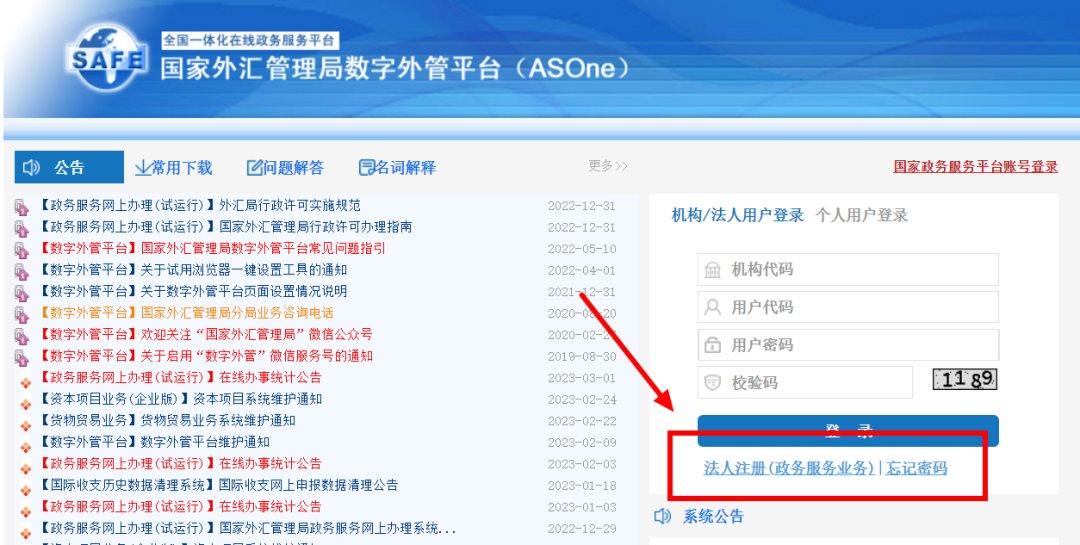Viewport: 1080px width, 545px height.
Task: Open 数字外管平台维护通知 announcement
Action: click(154, 442)
